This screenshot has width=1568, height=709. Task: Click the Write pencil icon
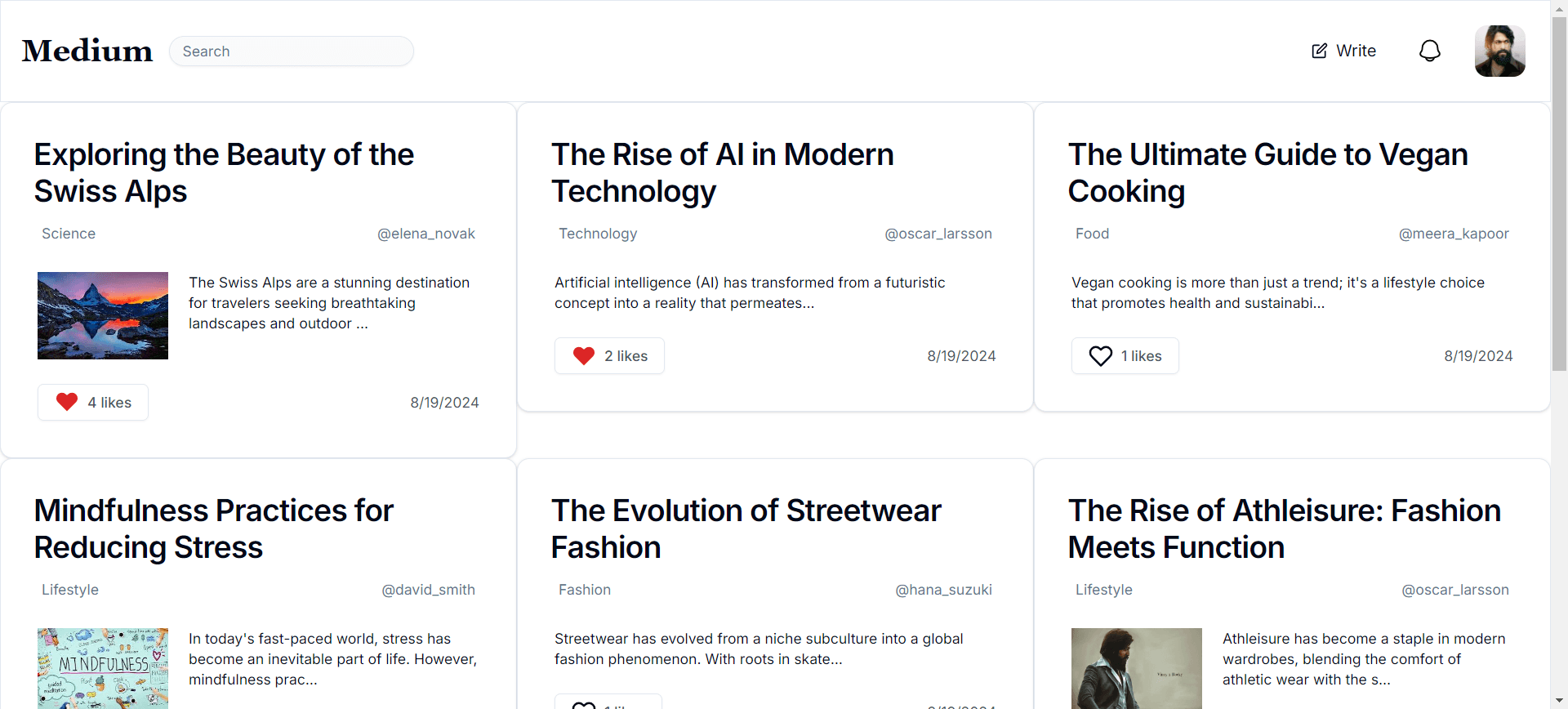coord(1319,51)
